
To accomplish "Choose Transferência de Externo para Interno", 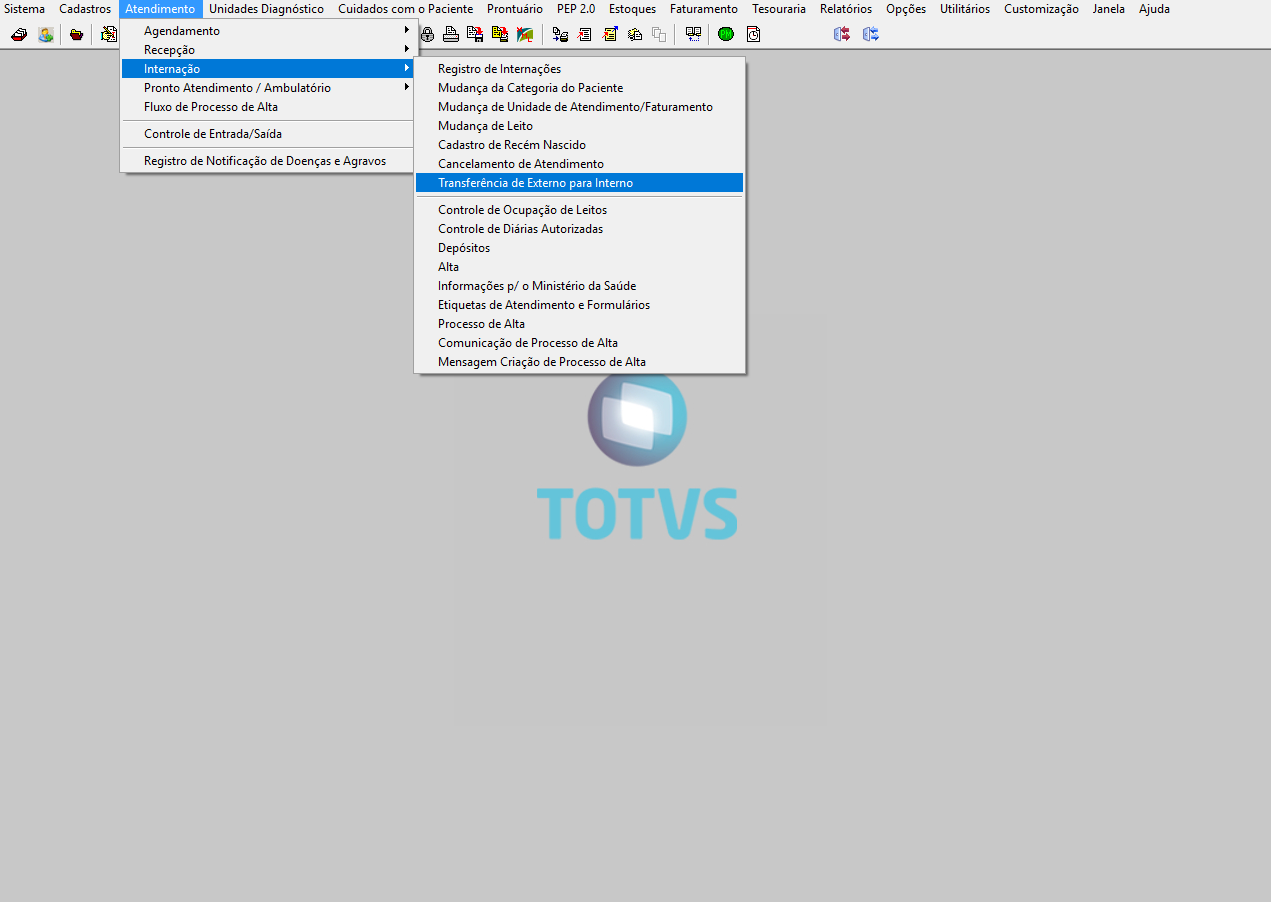I will (579, 183).
